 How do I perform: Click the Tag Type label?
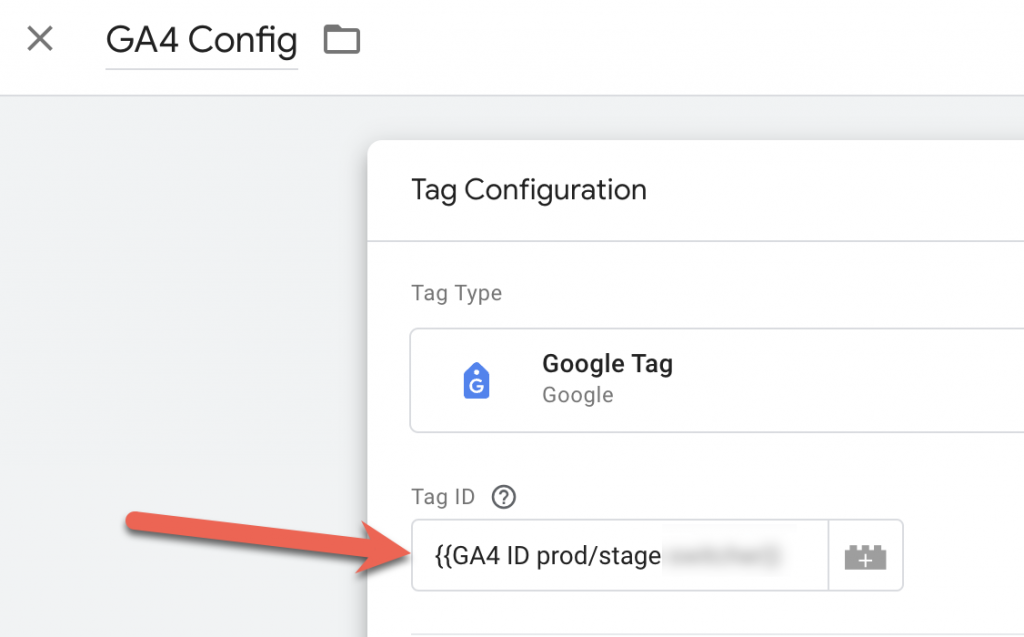tap(456, 293)
